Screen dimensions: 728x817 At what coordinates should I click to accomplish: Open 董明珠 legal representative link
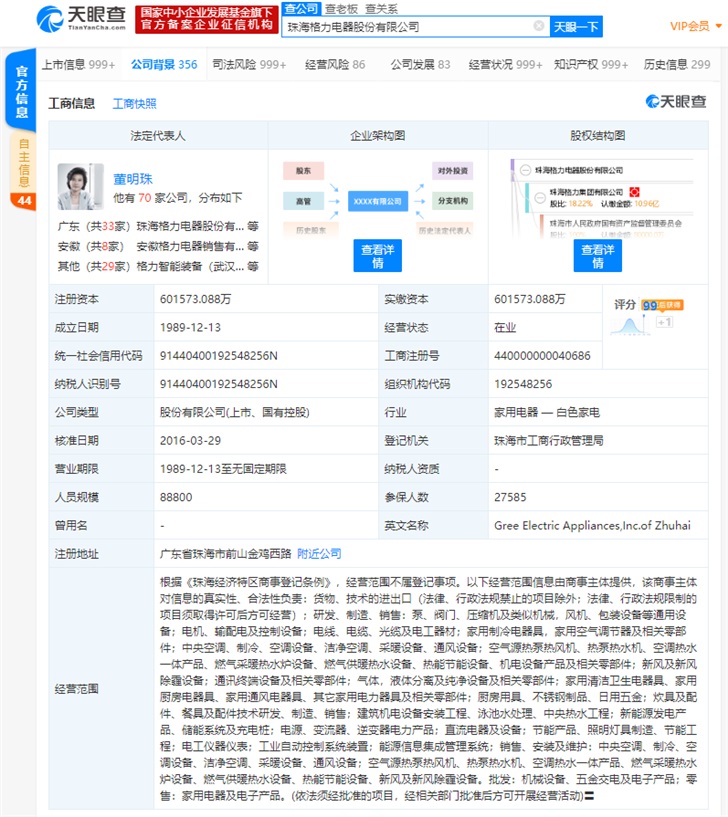click(133, 179)
